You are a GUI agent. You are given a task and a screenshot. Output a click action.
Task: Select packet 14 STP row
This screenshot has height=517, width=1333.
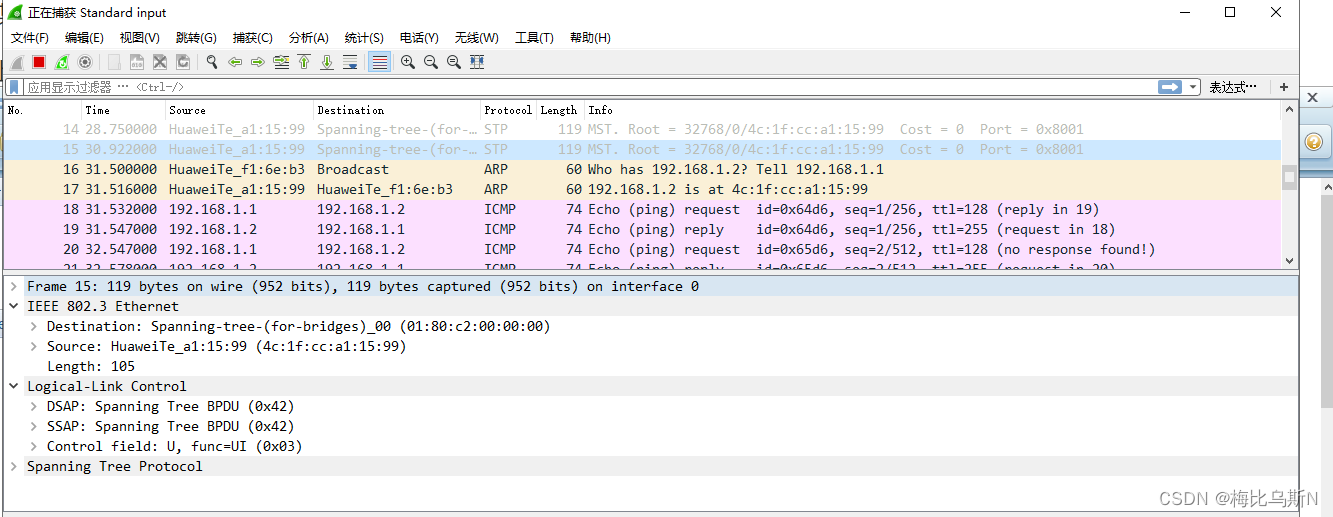[642, 129]
